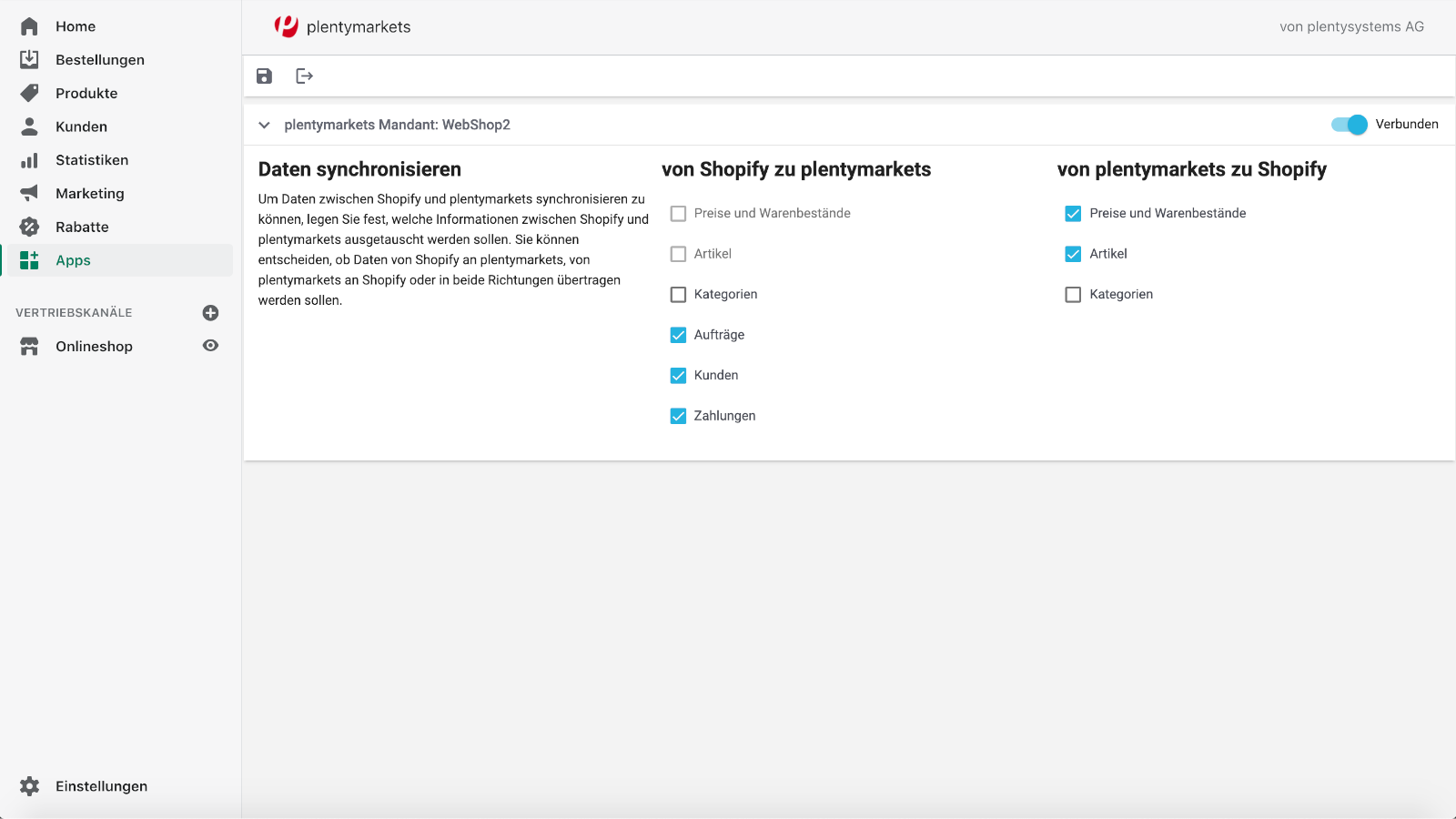Open the Onlineshop sales channel
This screenshot has height=819, width=1456.
coord(94,346)
